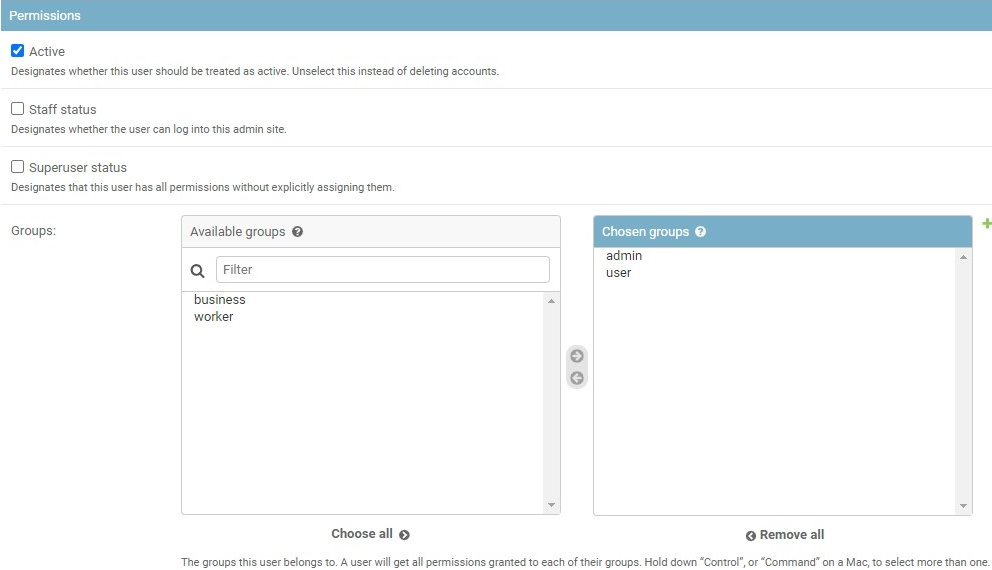This screenshot has width=992, height=570.
Task: Enable the Superuser status checkbox
Action: pyautogui.click(x=18, y=167)
